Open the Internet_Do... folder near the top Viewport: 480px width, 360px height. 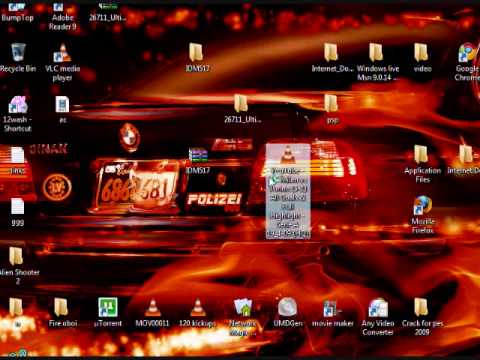tap(332, 57)
